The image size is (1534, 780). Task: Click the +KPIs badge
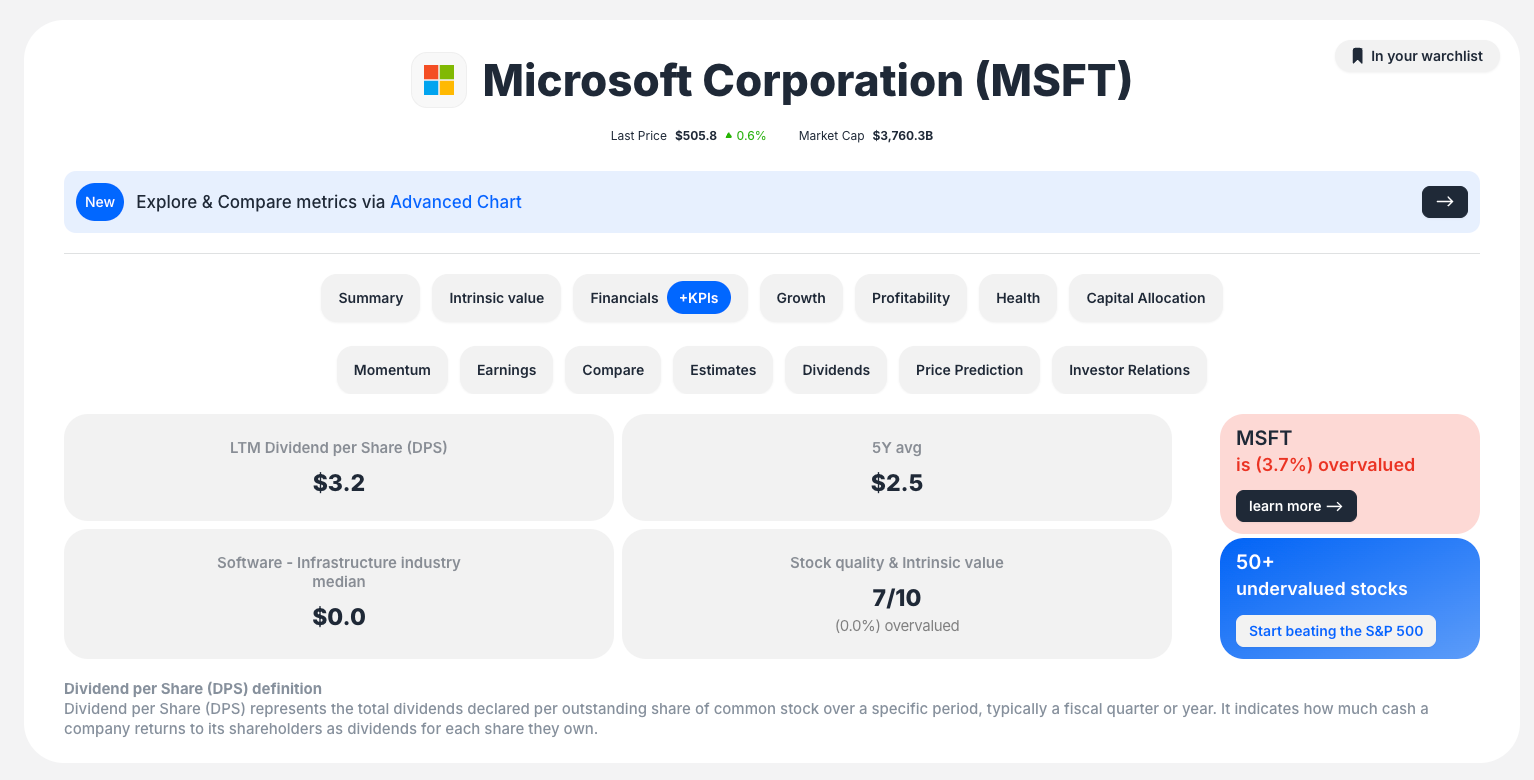(699, 298)
